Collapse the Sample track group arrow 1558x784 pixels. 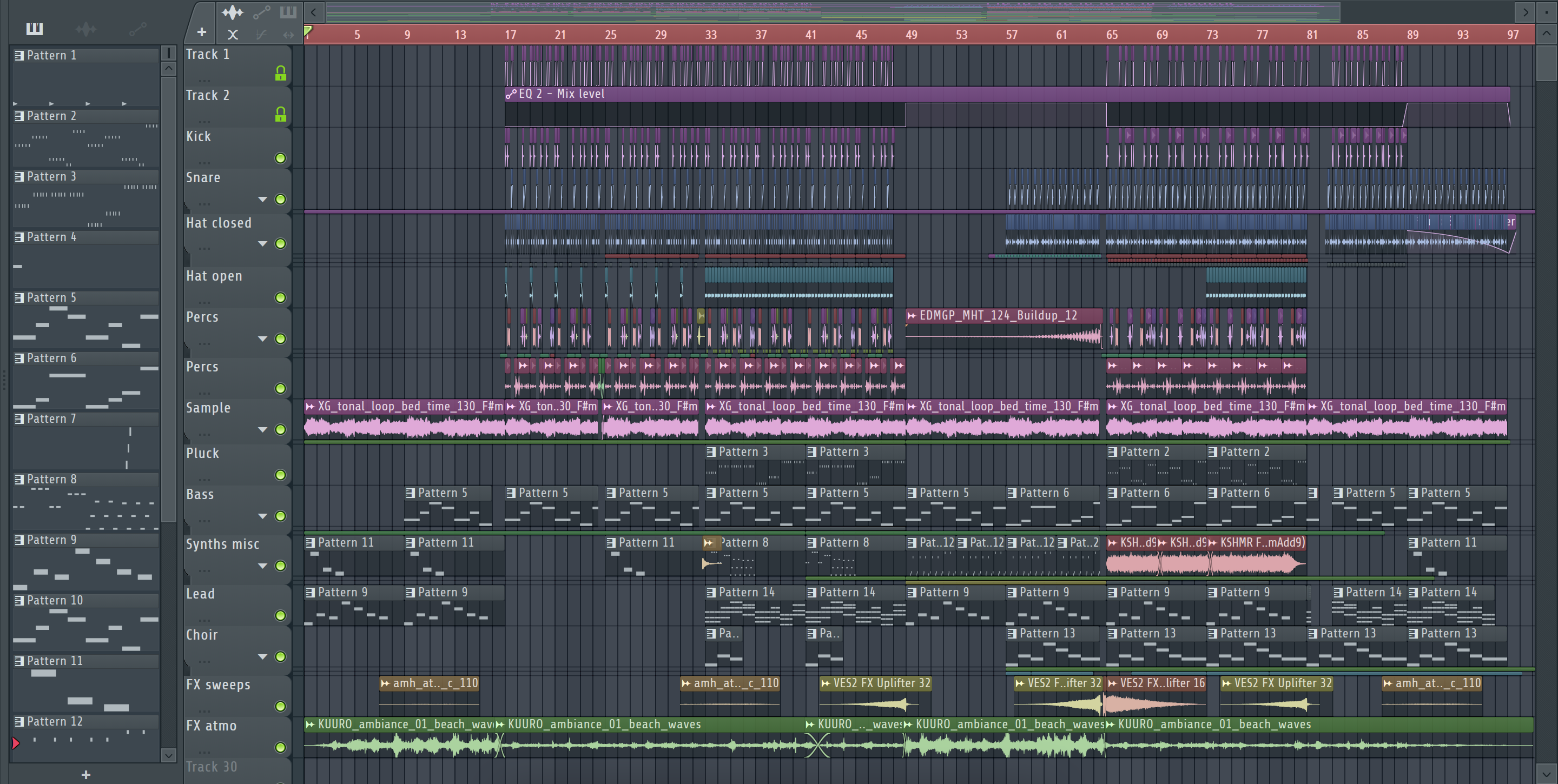(x=262, y=429)
